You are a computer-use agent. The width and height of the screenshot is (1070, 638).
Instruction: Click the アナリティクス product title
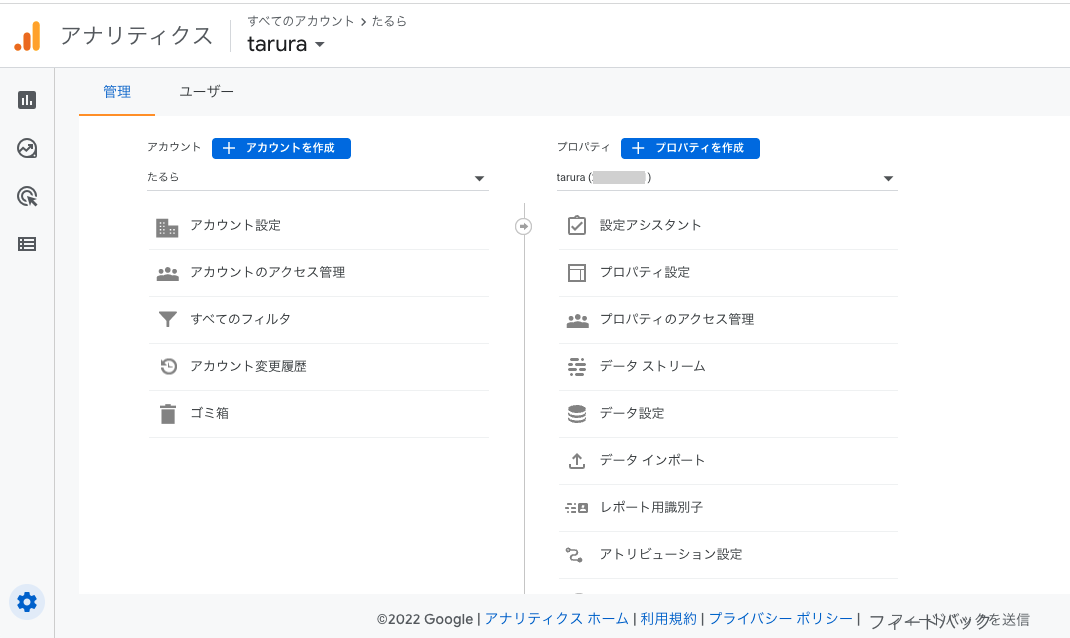point(136,35)
